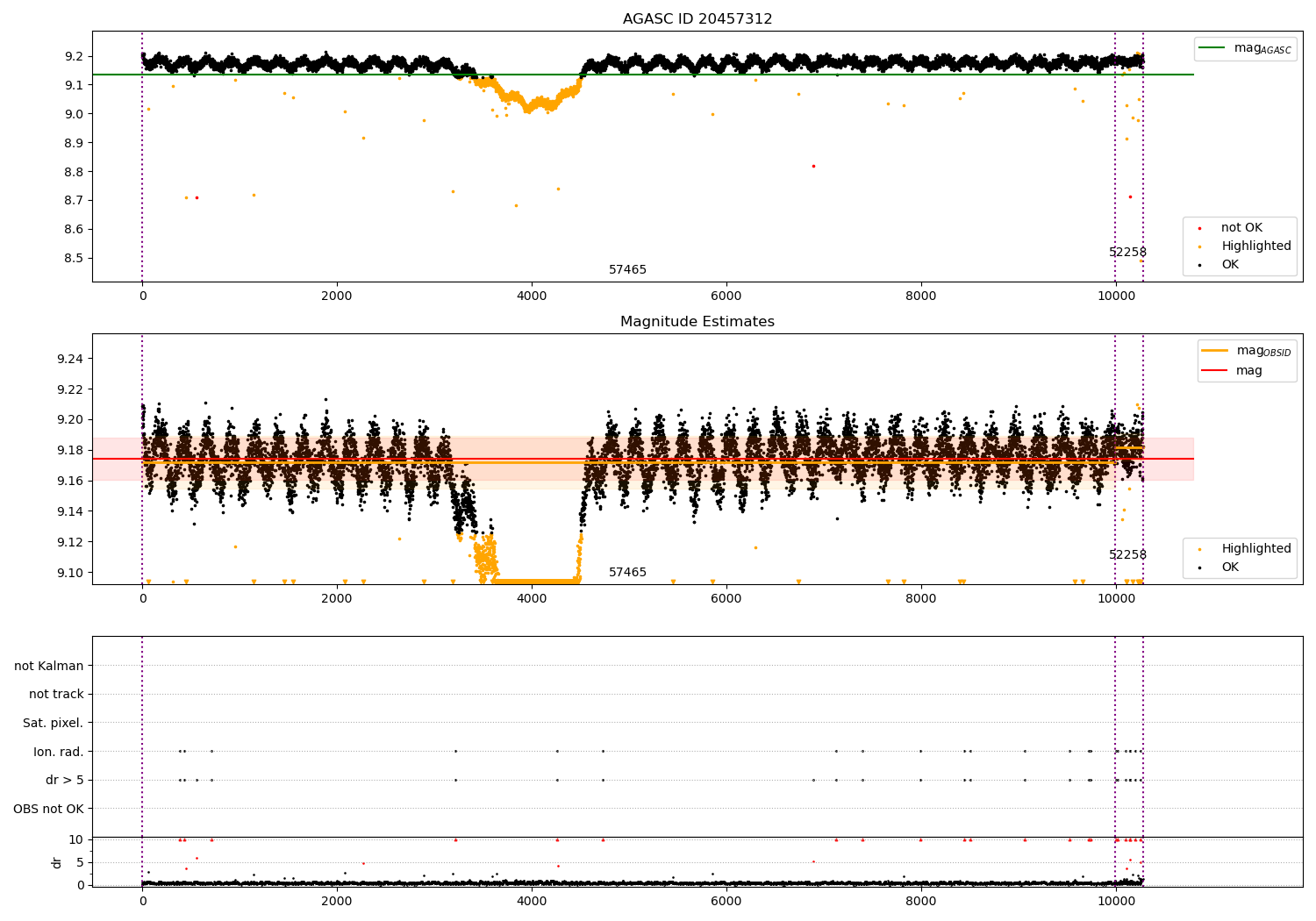This screenshot has height=921, width=1316.
Task: Click the '9.2' y-axis tick in top plot
Action: coord(74,57)
